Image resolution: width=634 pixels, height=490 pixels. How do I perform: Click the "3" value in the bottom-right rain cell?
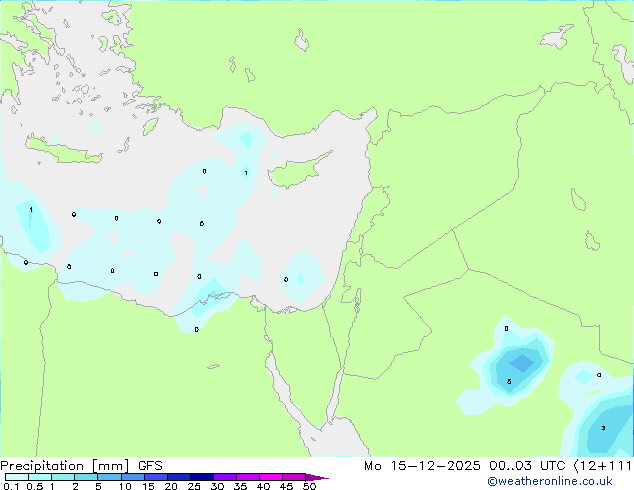603,428
